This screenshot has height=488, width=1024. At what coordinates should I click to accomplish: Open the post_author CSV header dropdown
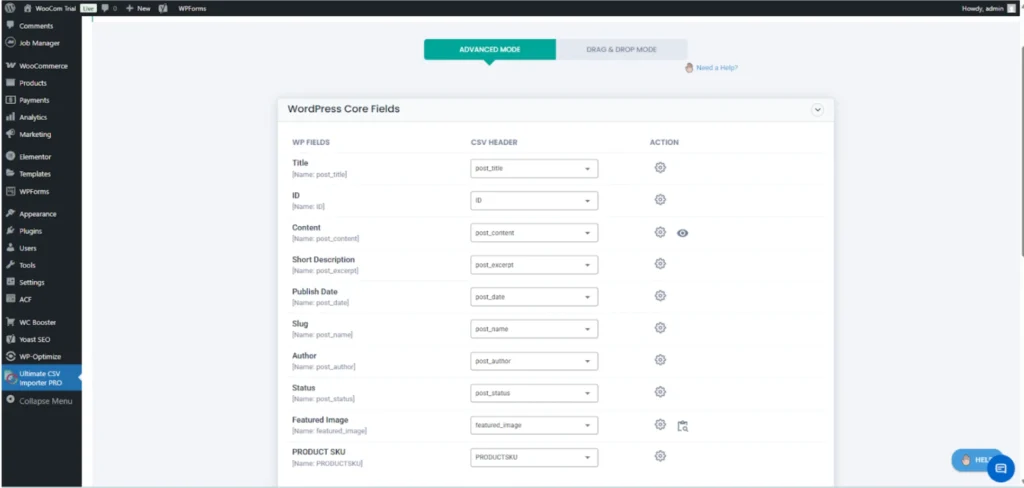pyautogui.click(x=534, y=361)
